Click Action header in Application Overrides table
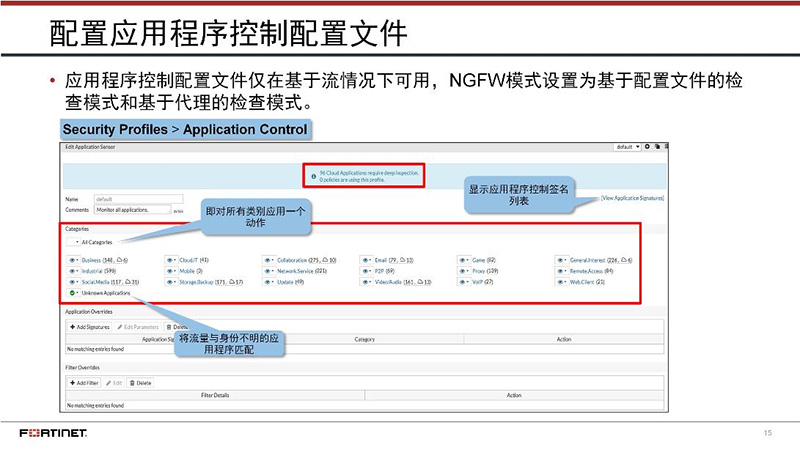Viewport: 800px width, 450px height. click(x=564, y=339)
